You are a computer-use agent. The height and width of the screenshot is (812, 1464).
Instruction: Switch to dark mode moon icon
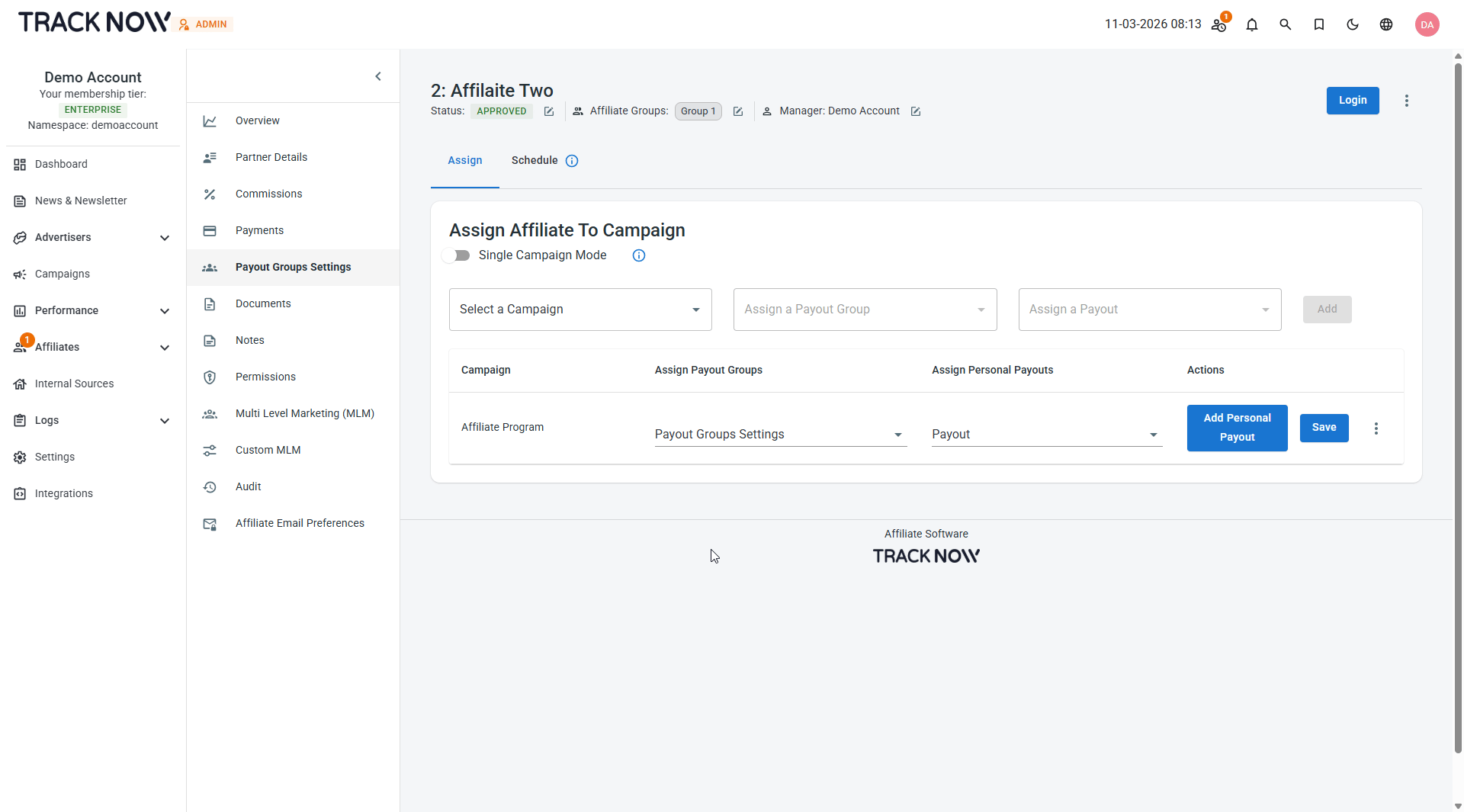pos(1352,24)
